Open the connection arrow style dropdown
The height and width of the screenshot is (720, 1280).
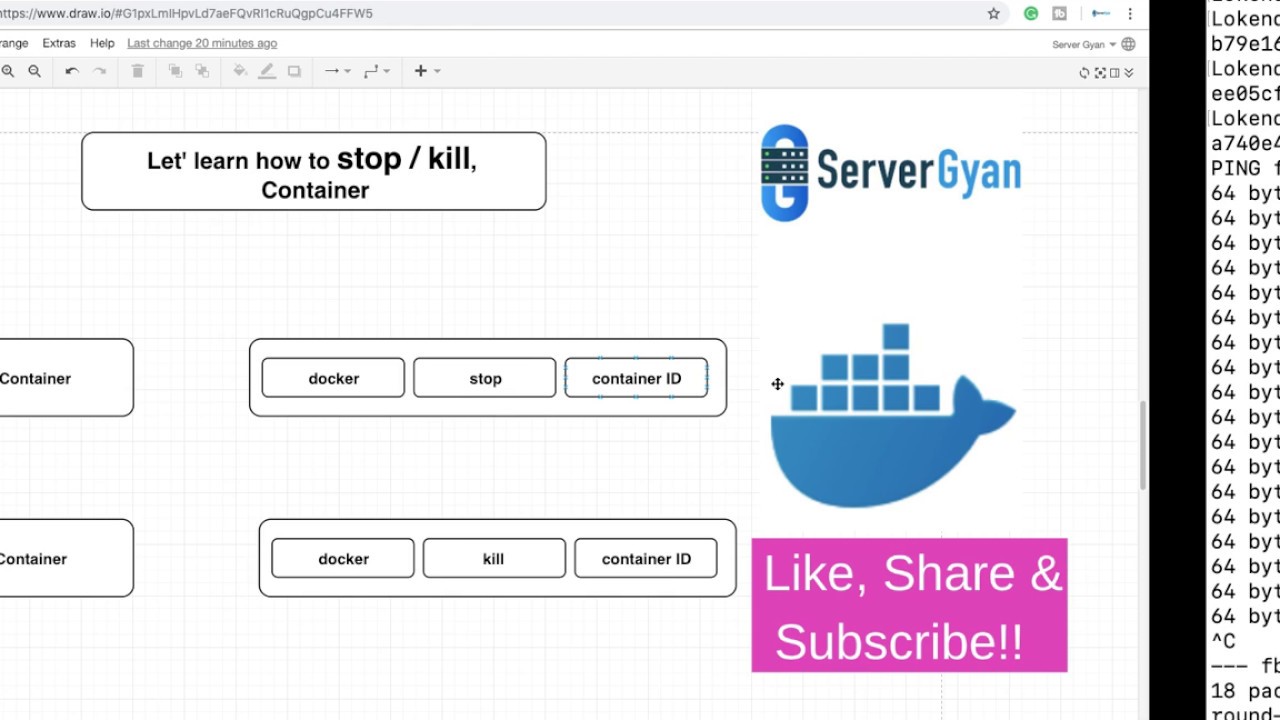337,71
